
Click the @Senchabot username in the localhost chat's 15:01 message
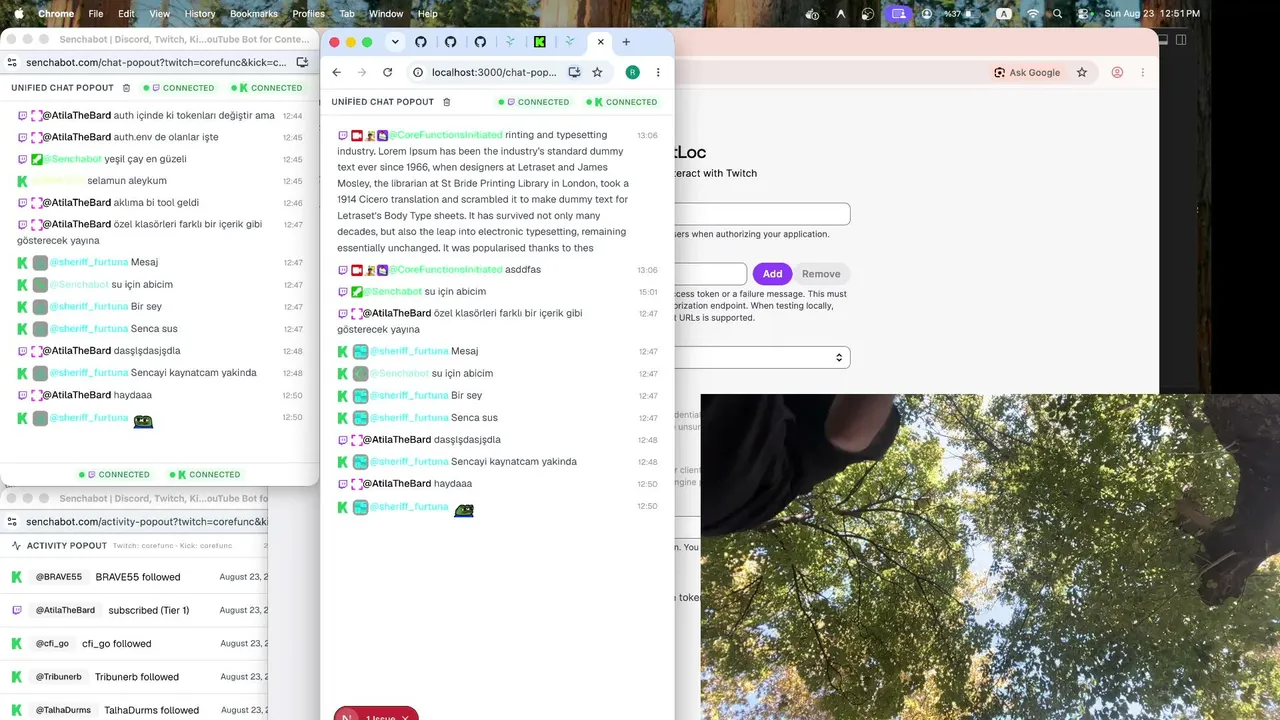coord(392,292)
